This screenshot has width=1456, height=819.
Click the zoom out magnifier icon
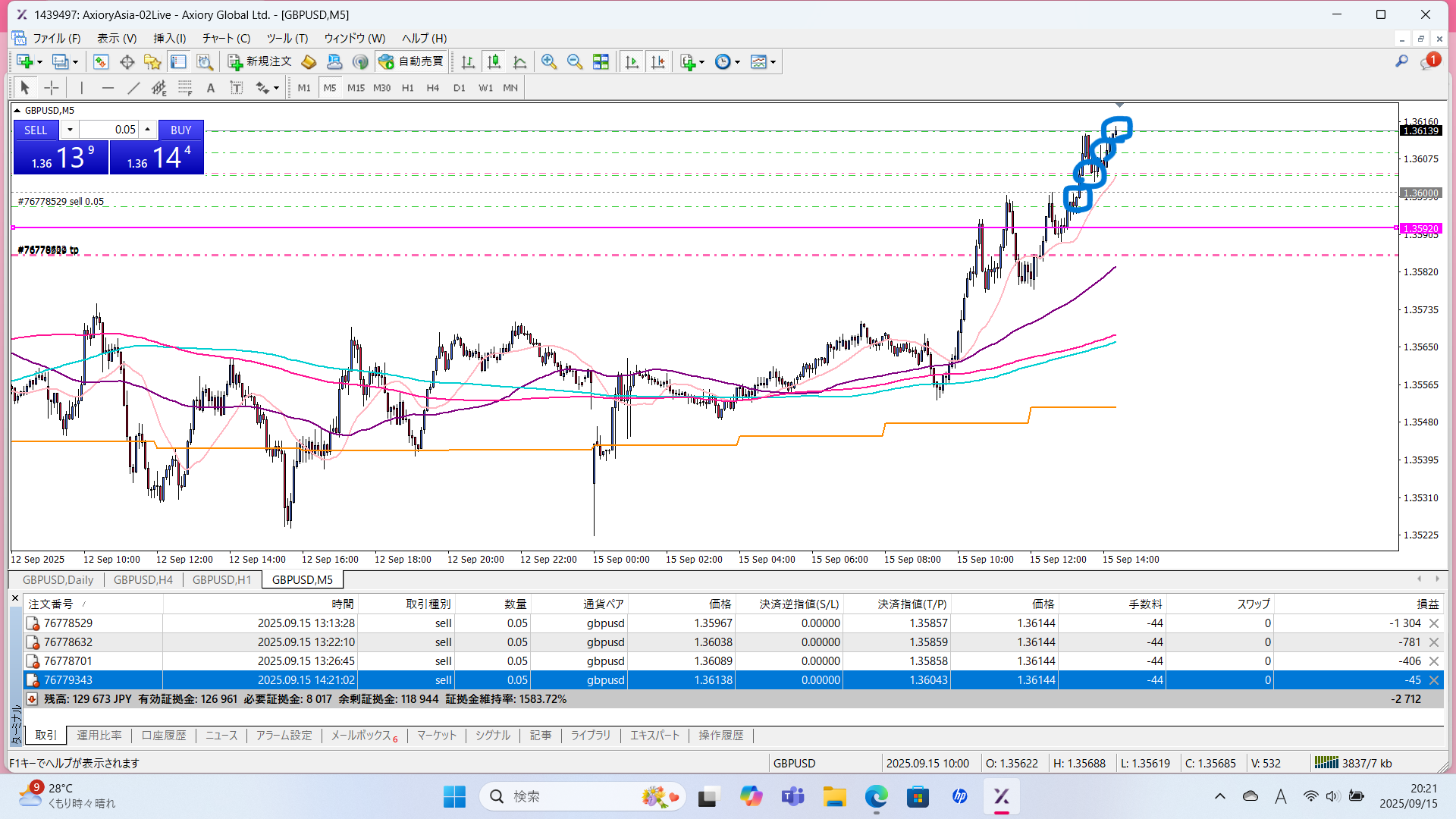(x=575, y=62)
